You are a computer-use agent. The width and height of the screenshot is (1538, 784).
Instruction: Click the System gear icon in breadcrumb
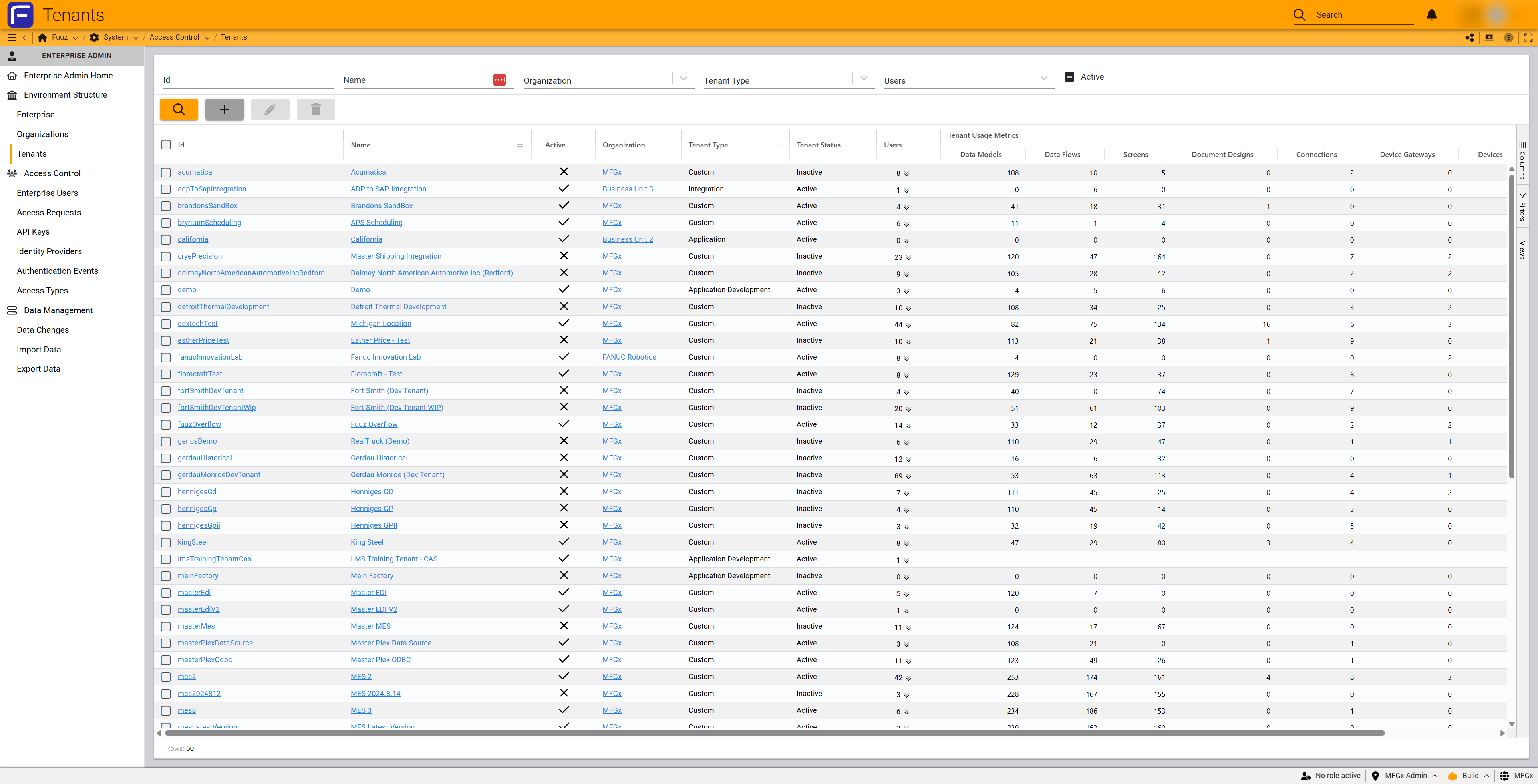pyautogui.click(x=95, y=37)
